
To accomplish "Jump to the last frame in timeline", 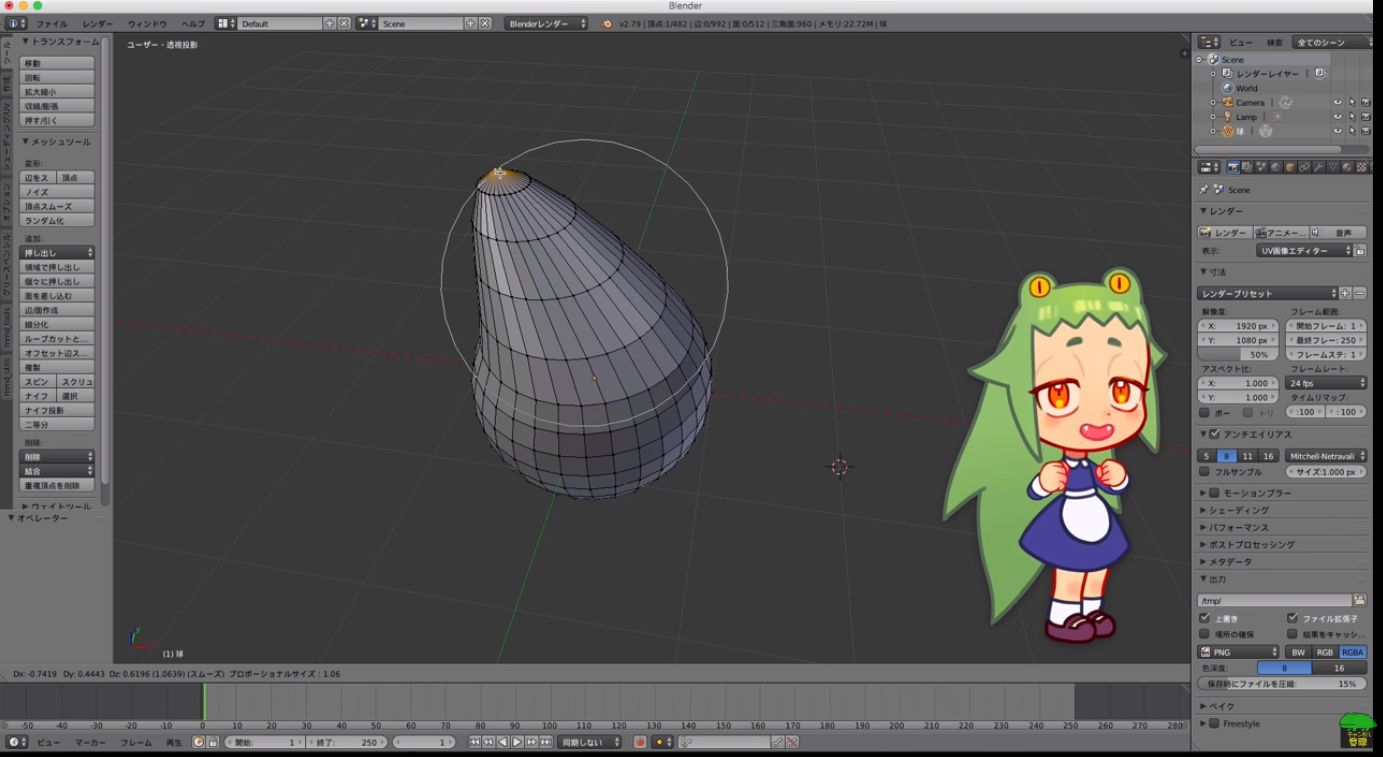I will pyautogui.click(x=545, y=742).
